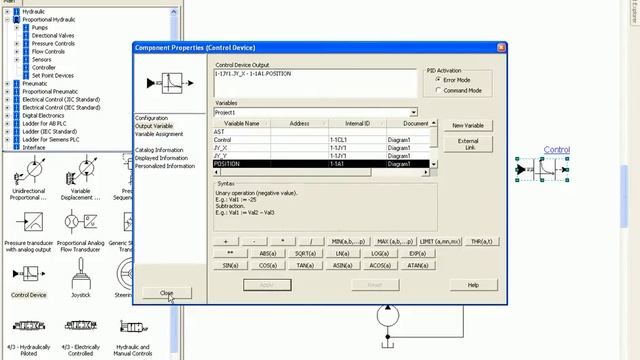640x360 pixels.
Task: Expand the Pressure Controls subcategory
Action: [x=17, y=44]
